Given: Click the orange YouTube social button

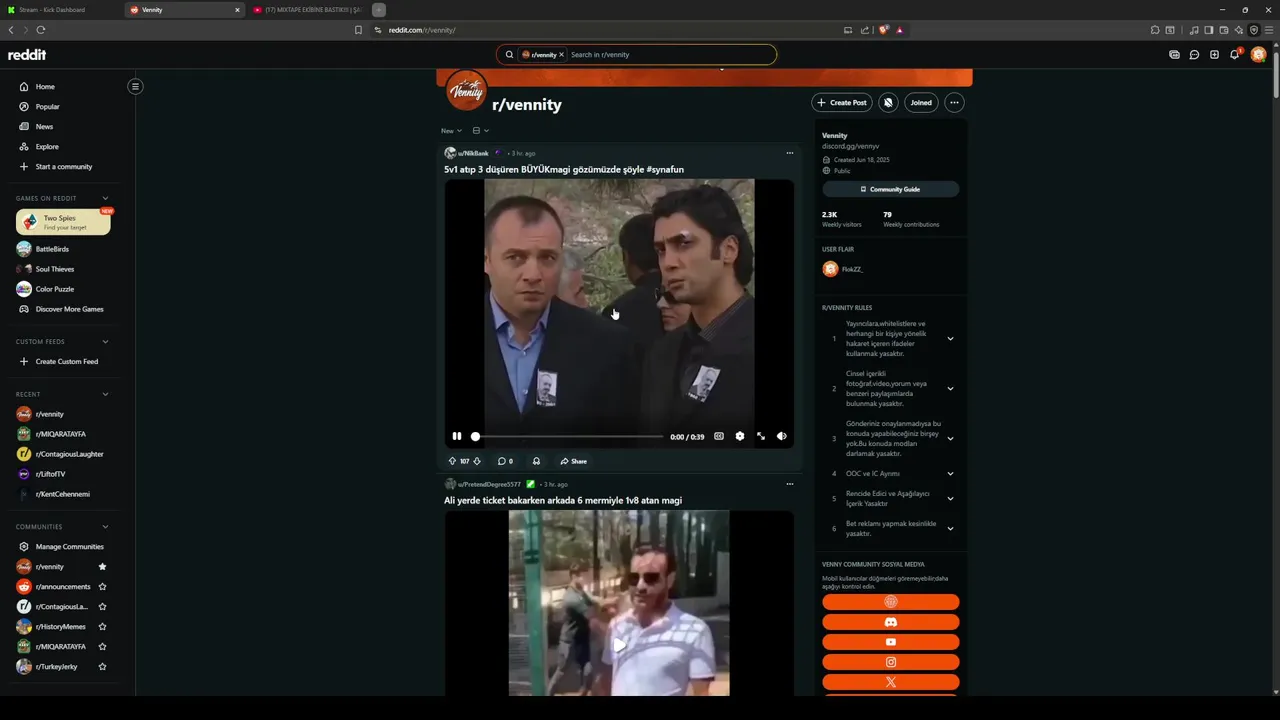Looking at the screenshot, I should [x=890, y=642].
